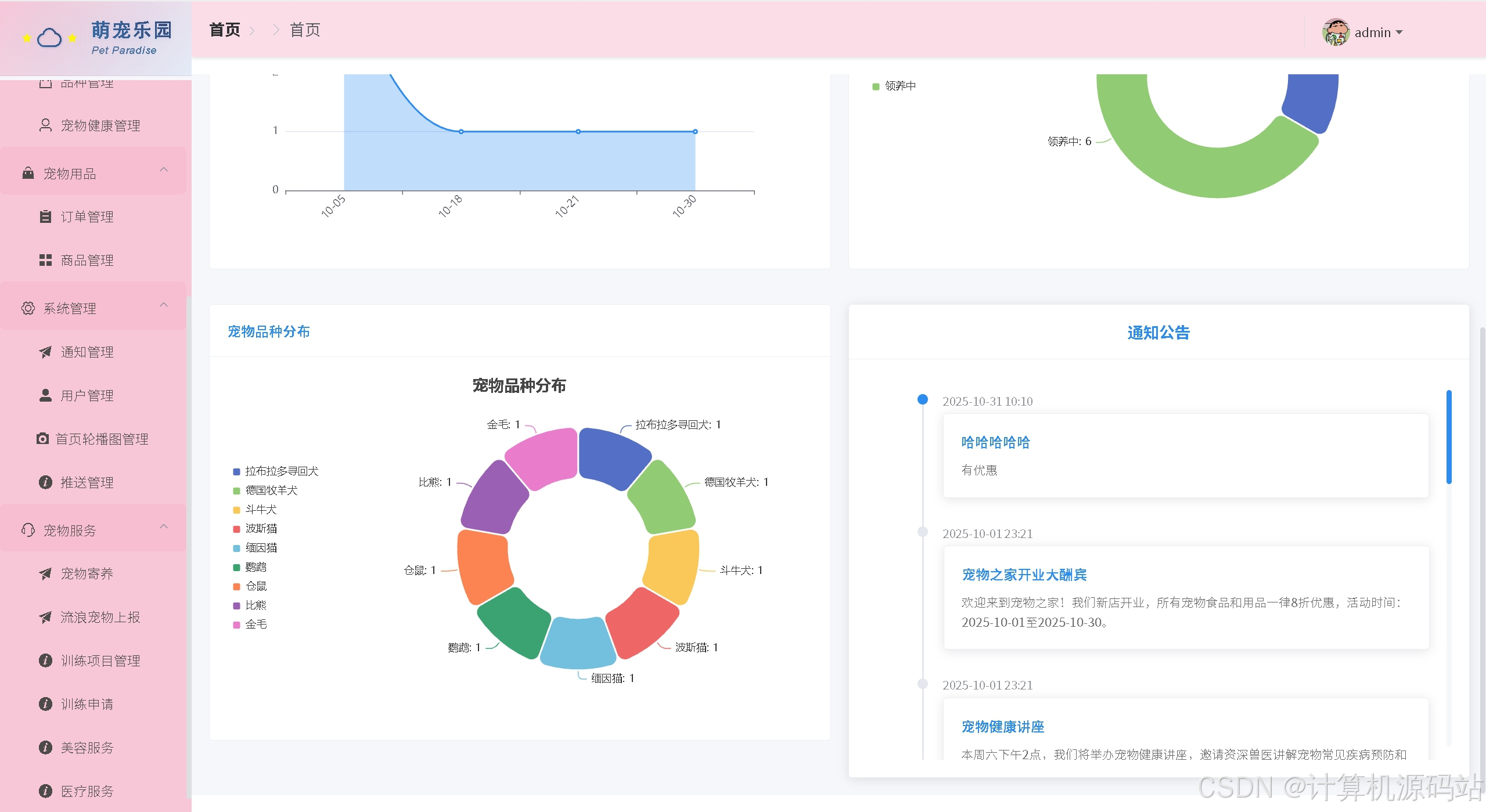Open 首页轮播图管理 menu item

pos(93,439)
